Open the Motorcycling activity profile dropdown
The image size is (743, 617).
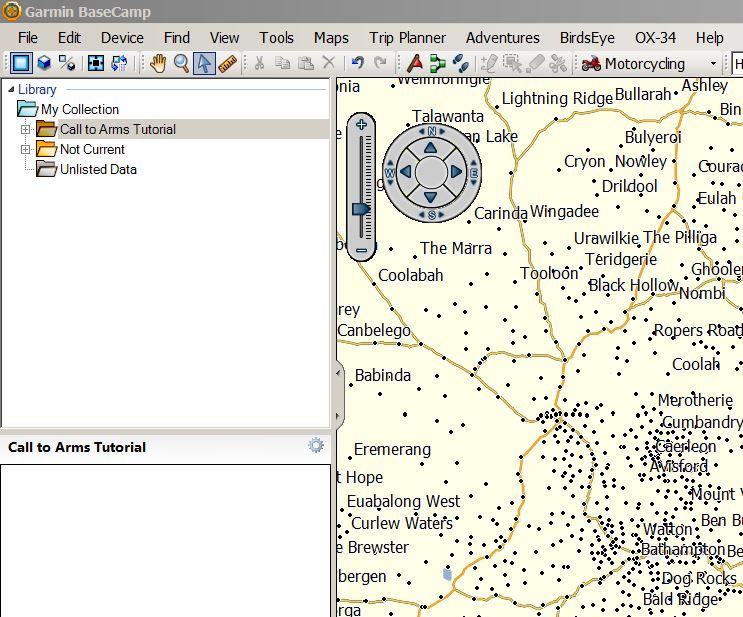(713, 64)
